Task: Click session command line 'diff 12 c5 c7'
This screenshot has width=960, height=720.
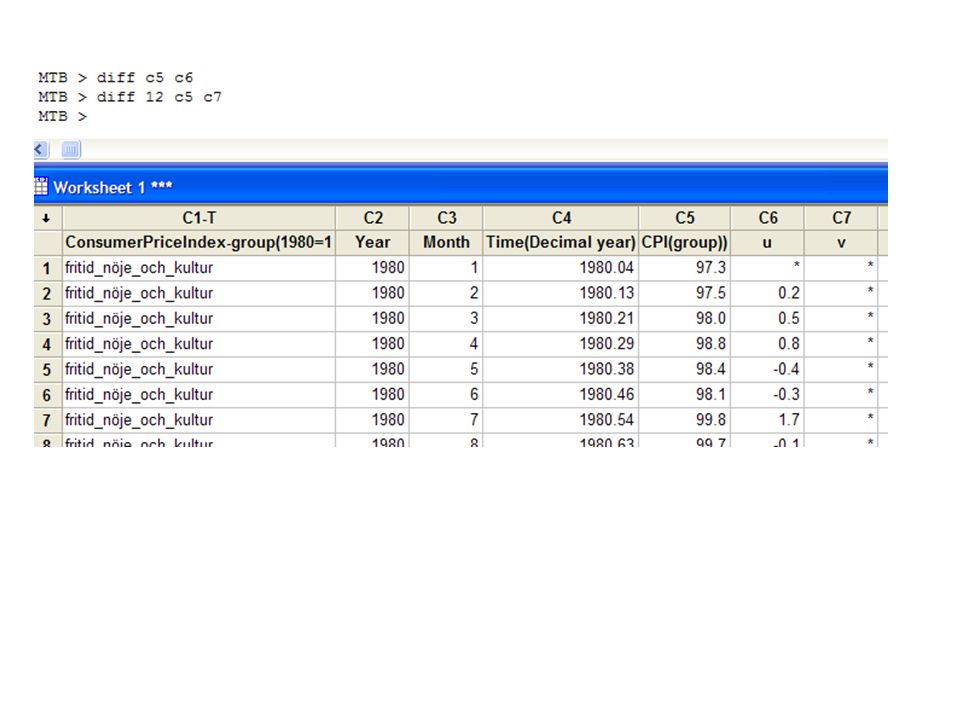Action: (130, 97)
